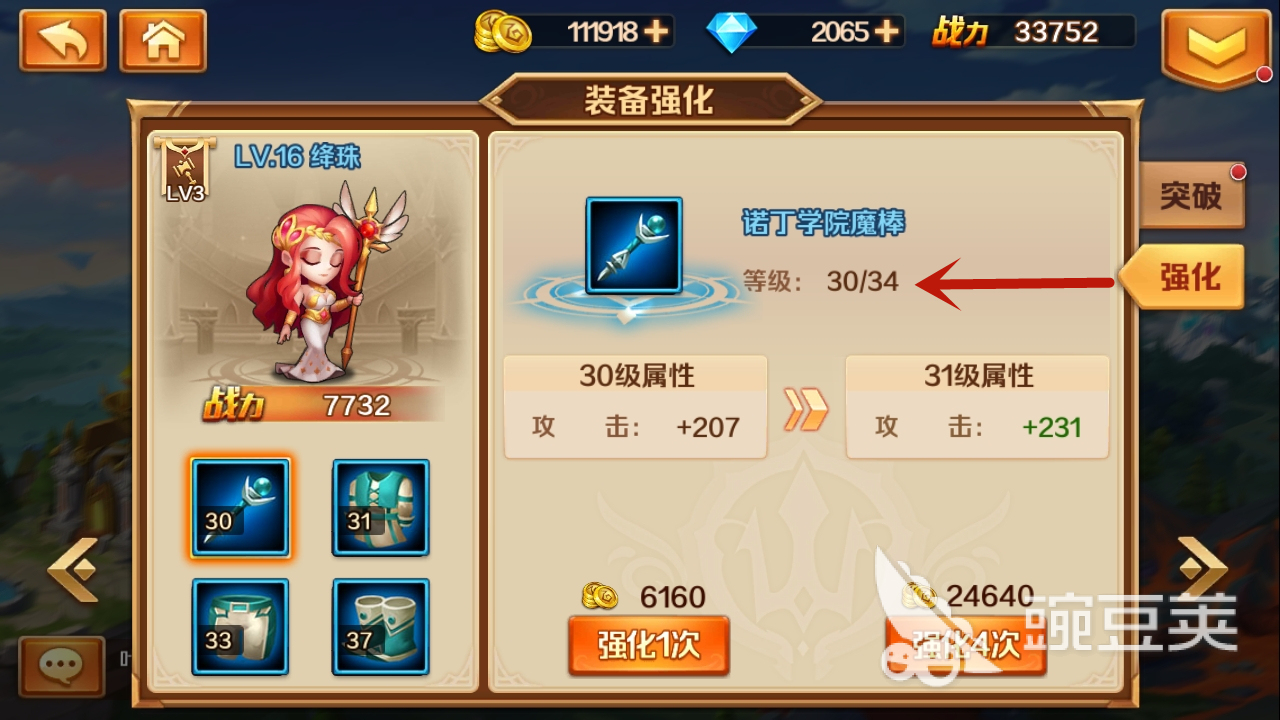Add gold coins with the plus icon

655,32
